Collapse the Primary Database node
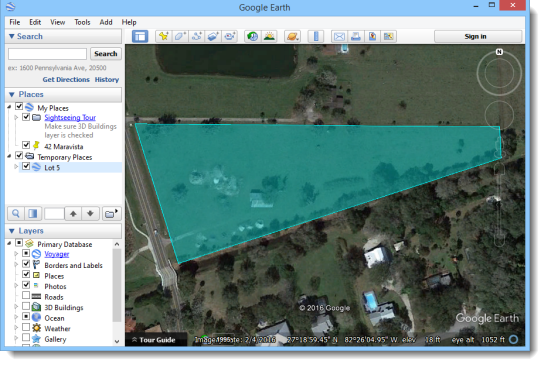Image resolution: width=545 pixels, height=366 pixels. pyautogui.click(x=9, y=243)
